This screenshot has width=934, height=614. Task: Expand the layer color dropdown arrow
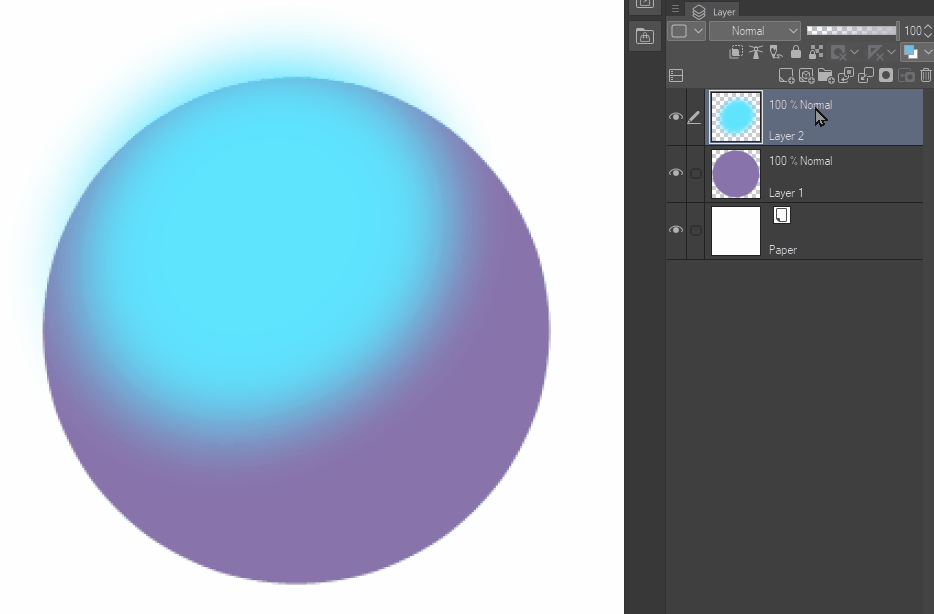(x=927, y=52)
